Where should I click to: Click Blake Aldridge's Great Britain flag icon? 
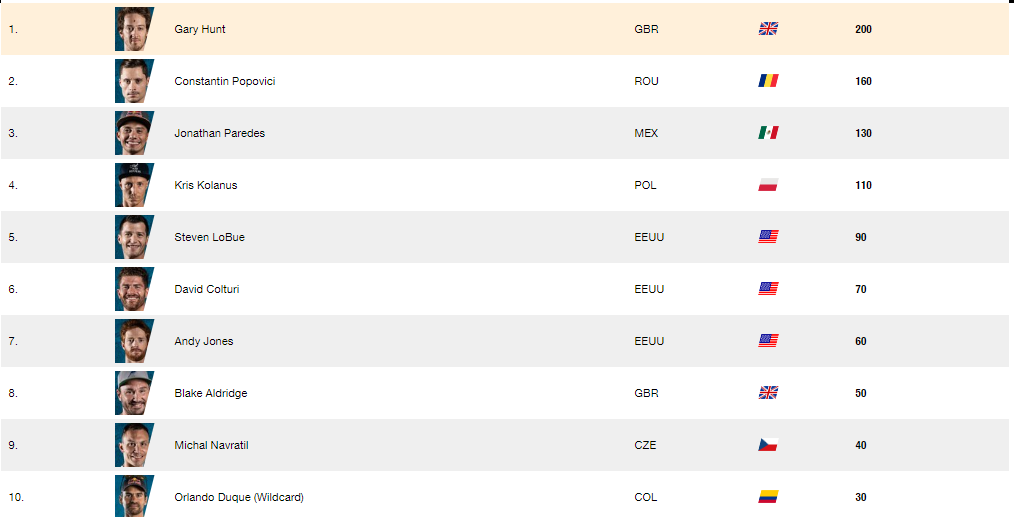tap(768, 393)
